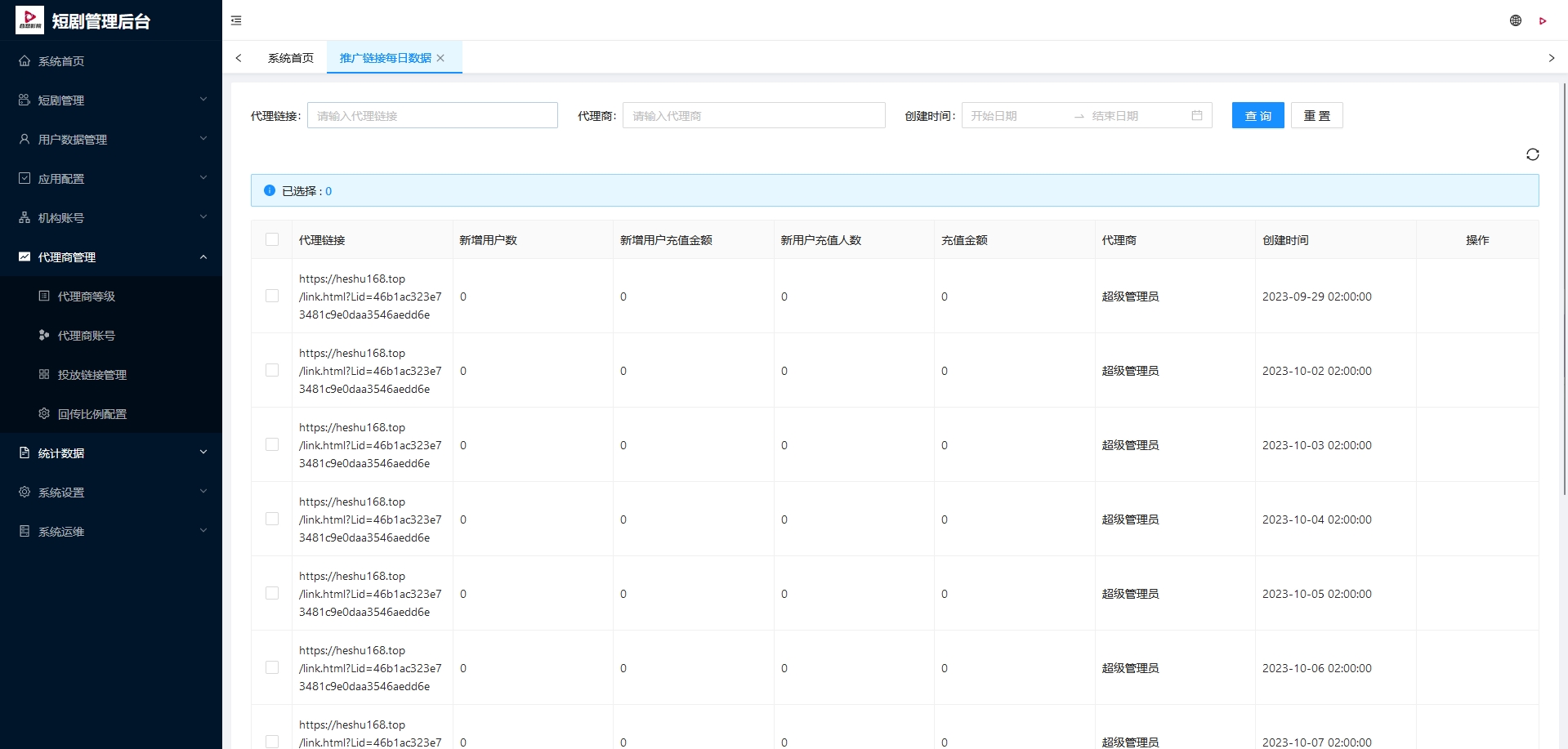Close the 推广链接每日数据 tab

440,58
